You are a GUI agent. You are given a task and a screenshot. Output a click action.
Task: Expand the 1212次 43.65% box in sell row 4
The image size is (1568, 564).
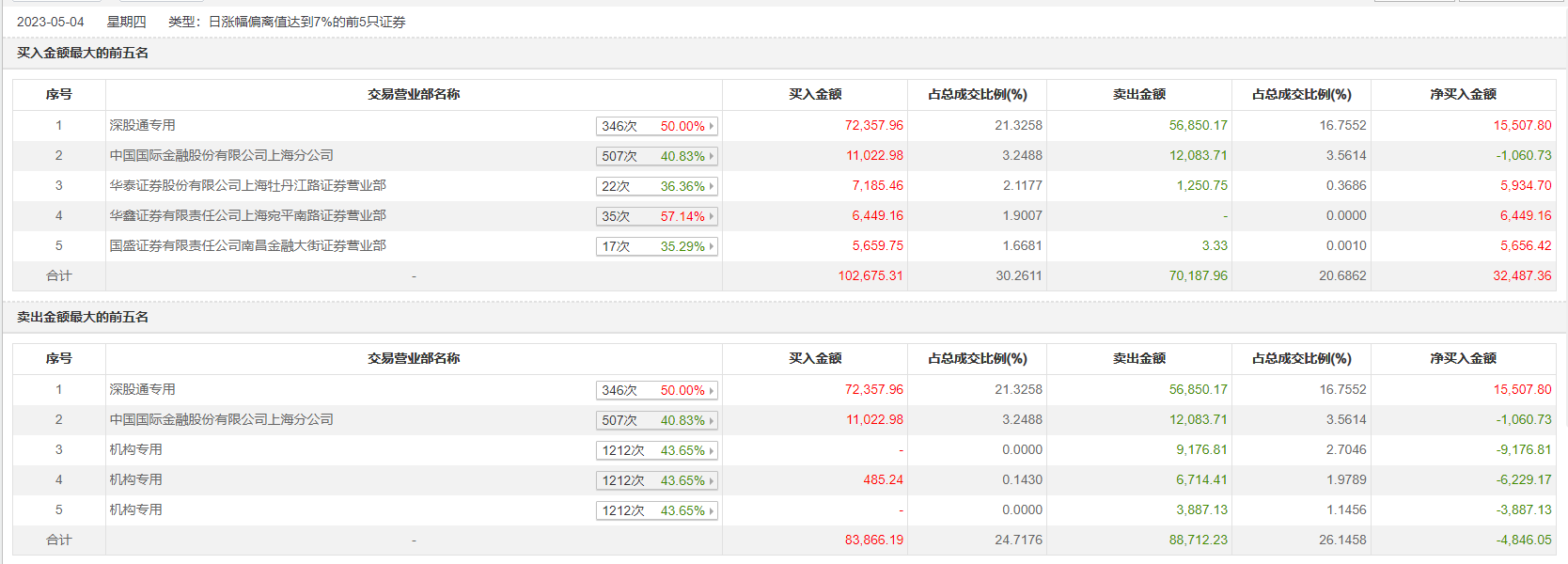[x=656, y=480]
